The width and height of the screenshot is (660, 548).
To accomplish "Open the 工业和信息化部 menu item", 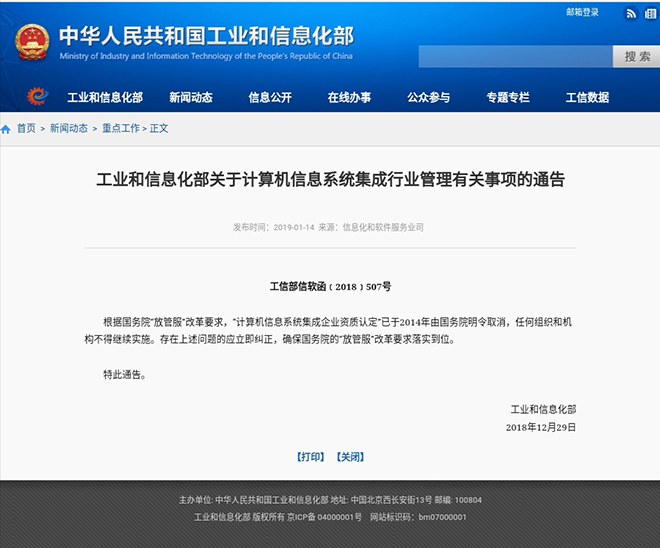I will (105, 97).
